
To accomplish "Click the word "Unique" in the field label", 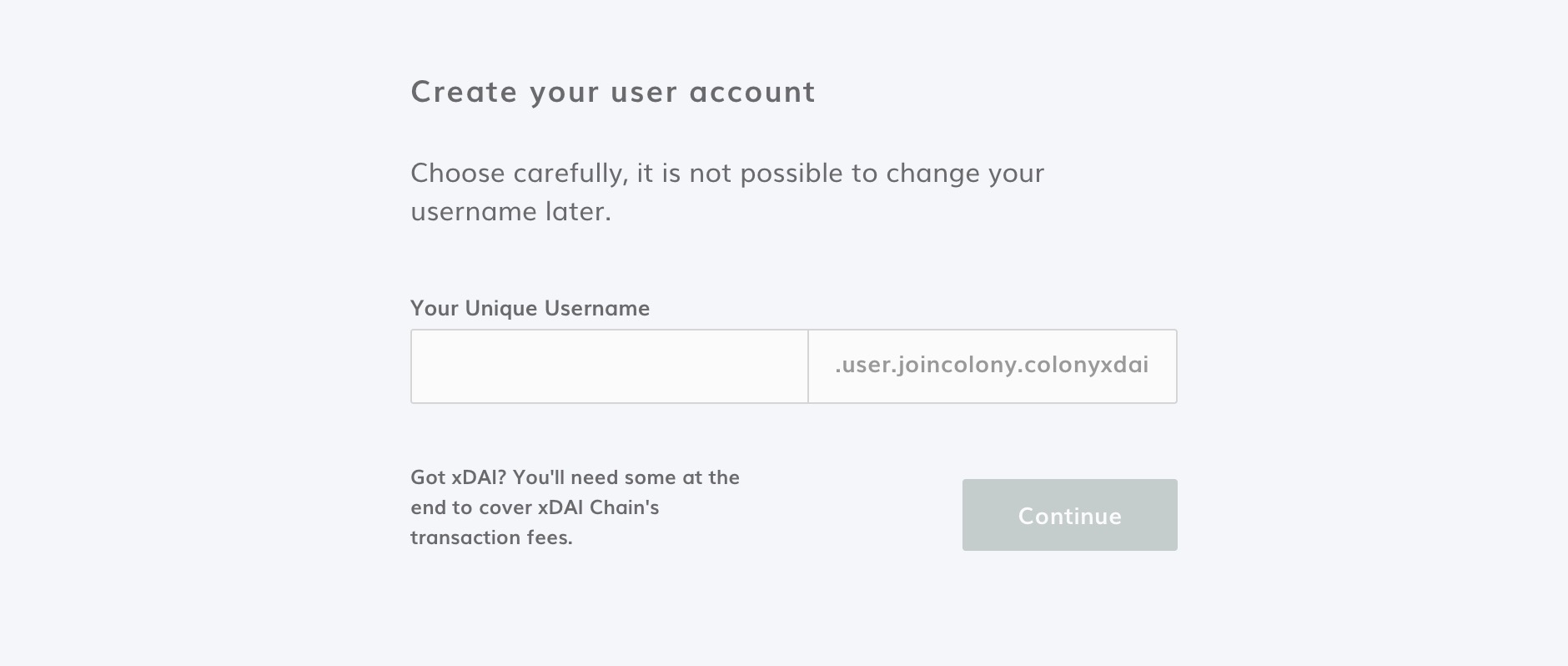I will point(500,308).
